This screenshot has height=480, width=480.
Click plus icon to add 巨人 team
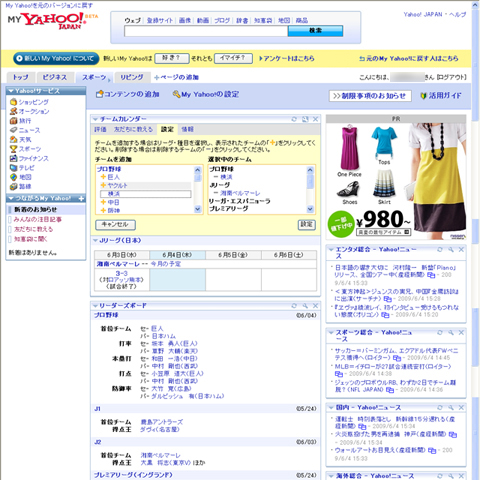[x=103, y=177]
